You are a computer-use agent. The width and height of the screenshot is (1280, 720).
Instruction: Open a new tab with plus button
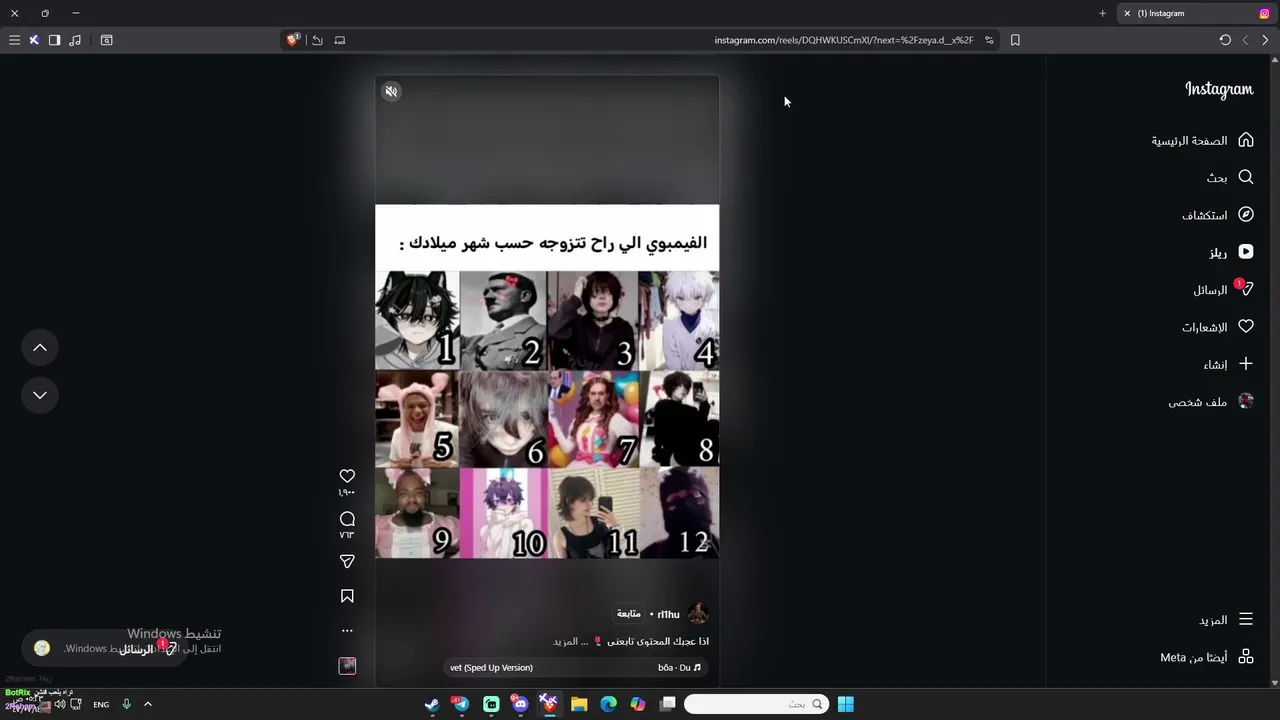(1102, 13)
